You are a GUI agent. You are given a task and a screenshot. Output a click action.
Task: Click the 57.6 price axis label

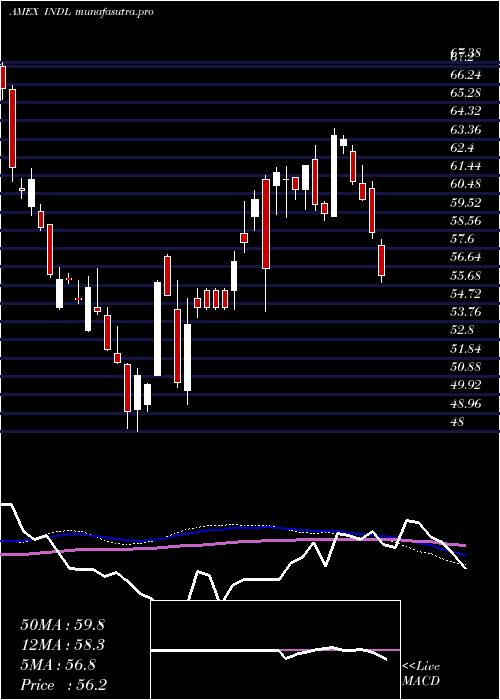point(462,239)
